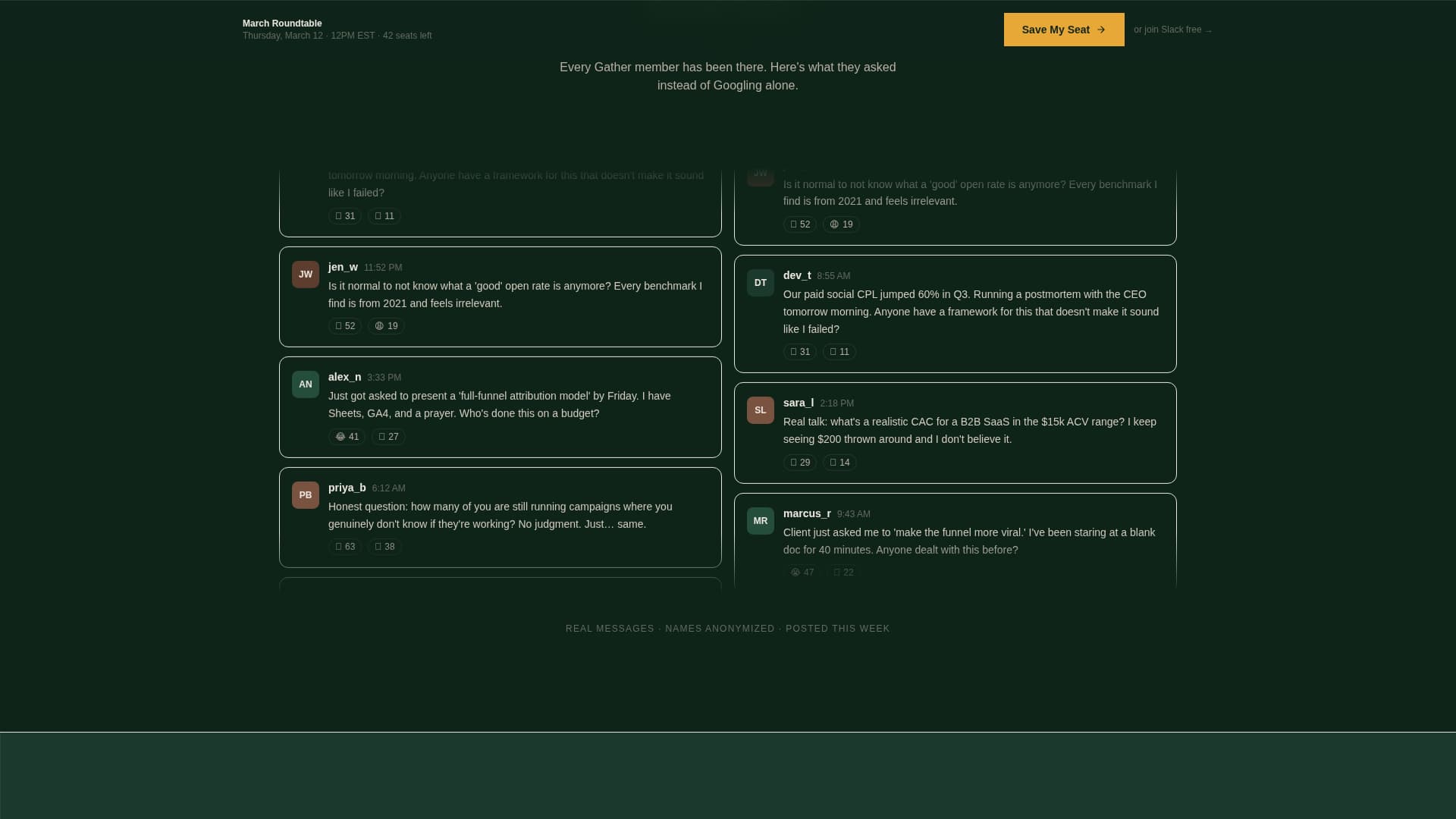Toggle the 22 reaction under marcus_r's post
Image resolution: width=1456 pixels, height=819 pixels.
[843, 573]
